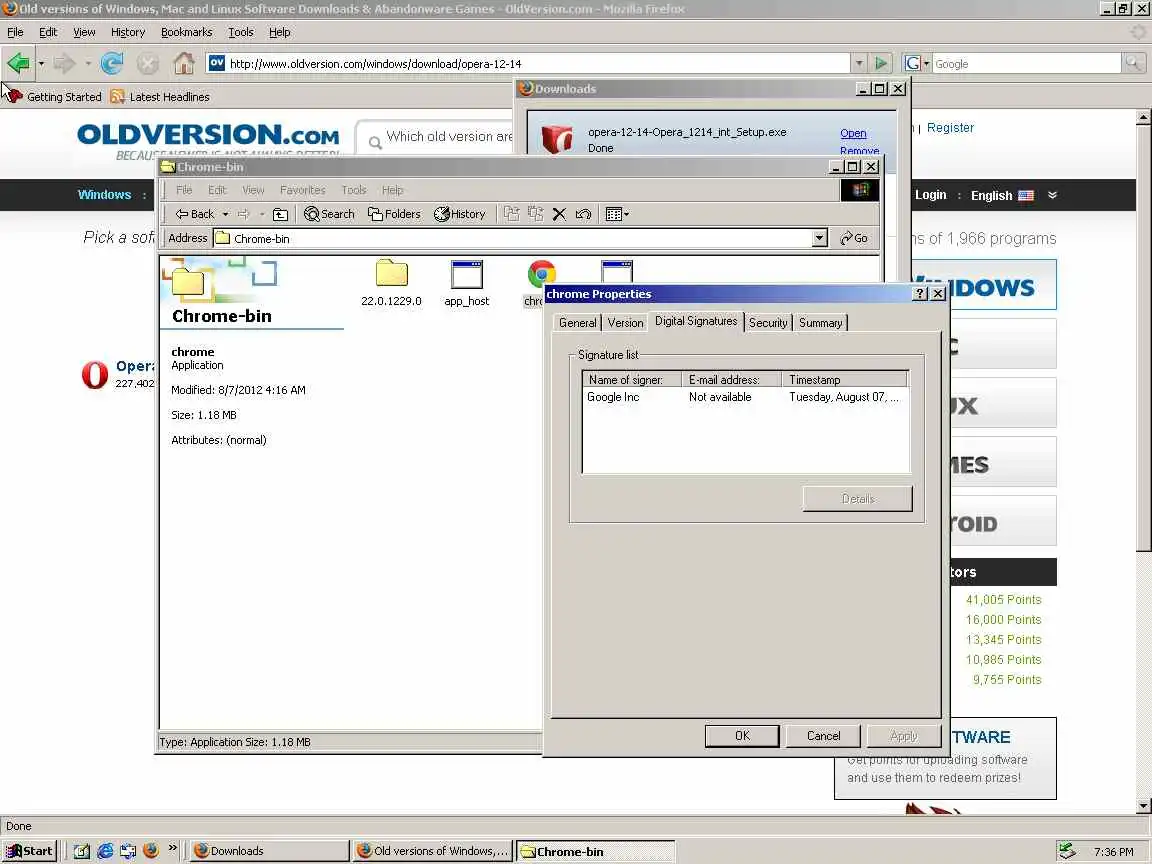The image size is (1152, 864).
Task: Open Firefox Tools menu
Action: click(241, 32)
